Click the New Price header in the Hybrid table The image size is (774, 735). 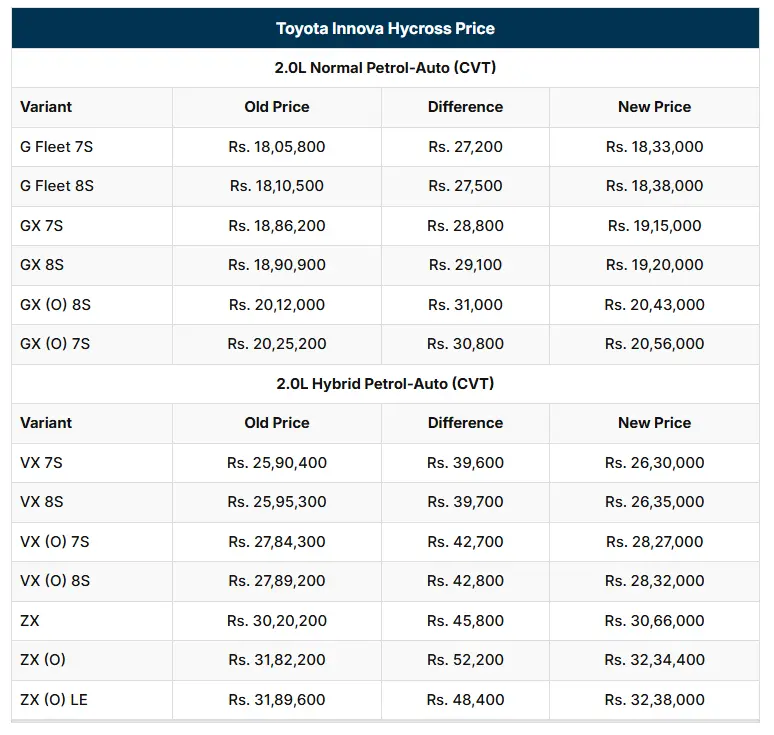(654, 423)
